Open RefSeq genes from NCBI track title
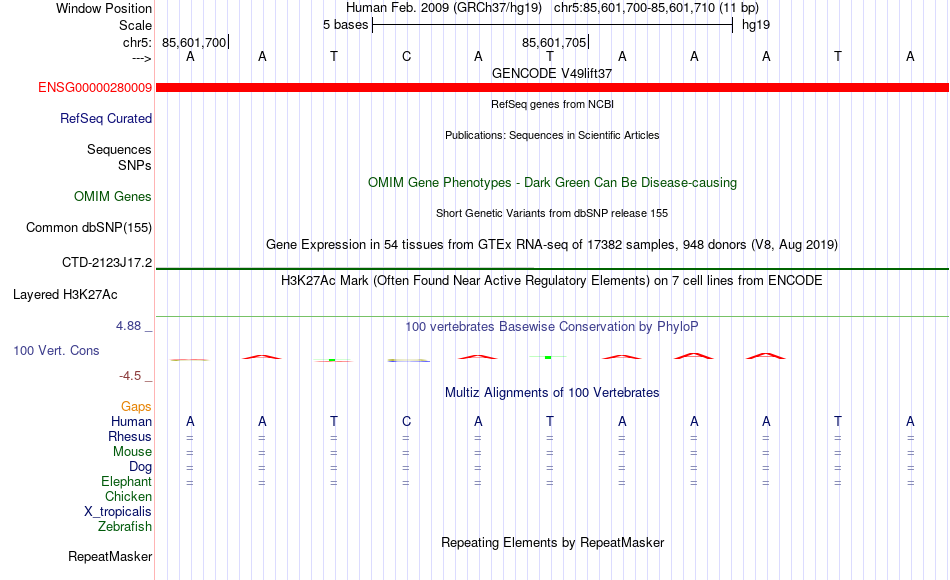The image size is (950, 580). tap(552, 104)
